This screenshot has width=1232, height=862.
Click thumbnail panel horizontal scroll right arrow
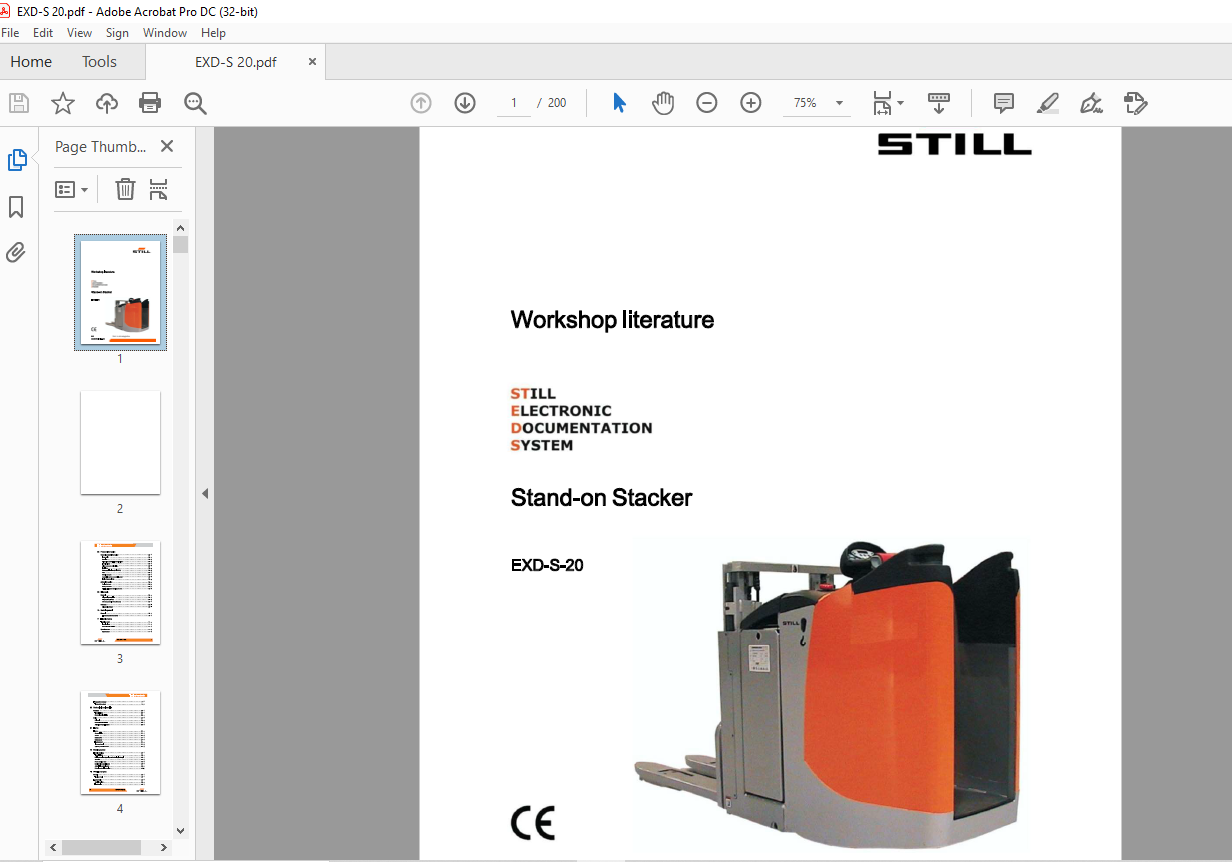(166, 847)
